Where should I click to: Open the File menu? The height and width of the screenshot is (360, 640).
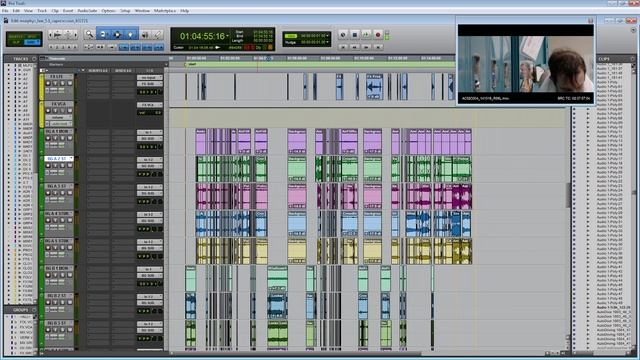tap(5, 11)
